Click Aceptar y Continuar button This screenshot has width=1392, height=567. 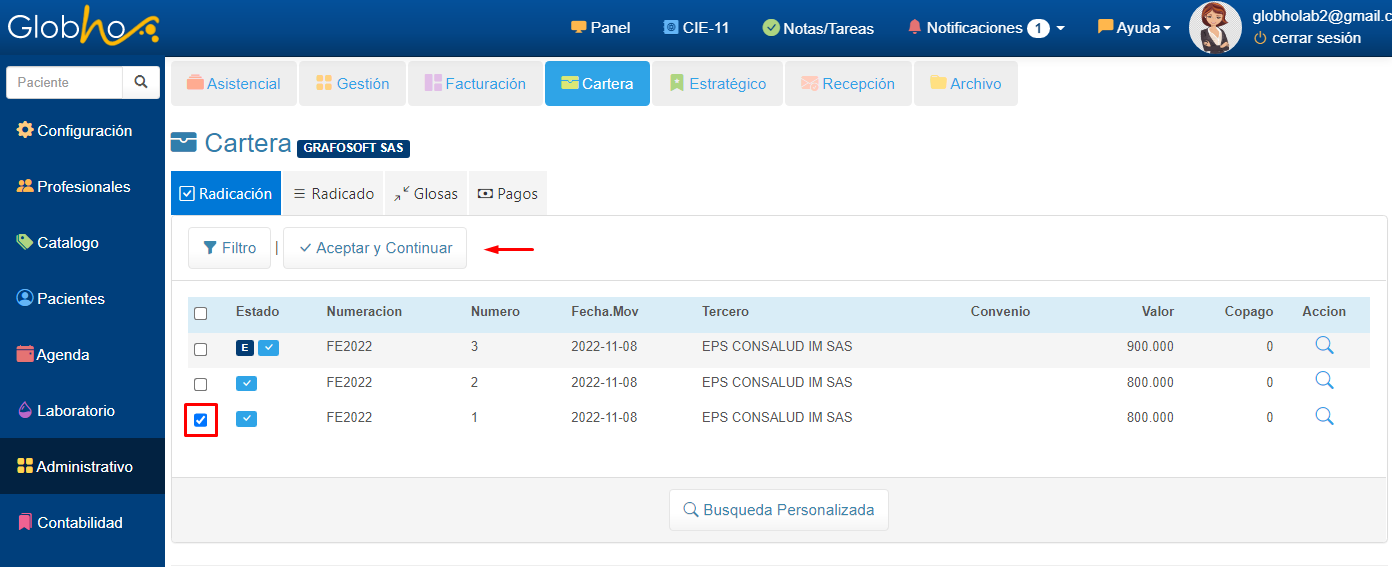pyautogui.click(x=375, y=248)
